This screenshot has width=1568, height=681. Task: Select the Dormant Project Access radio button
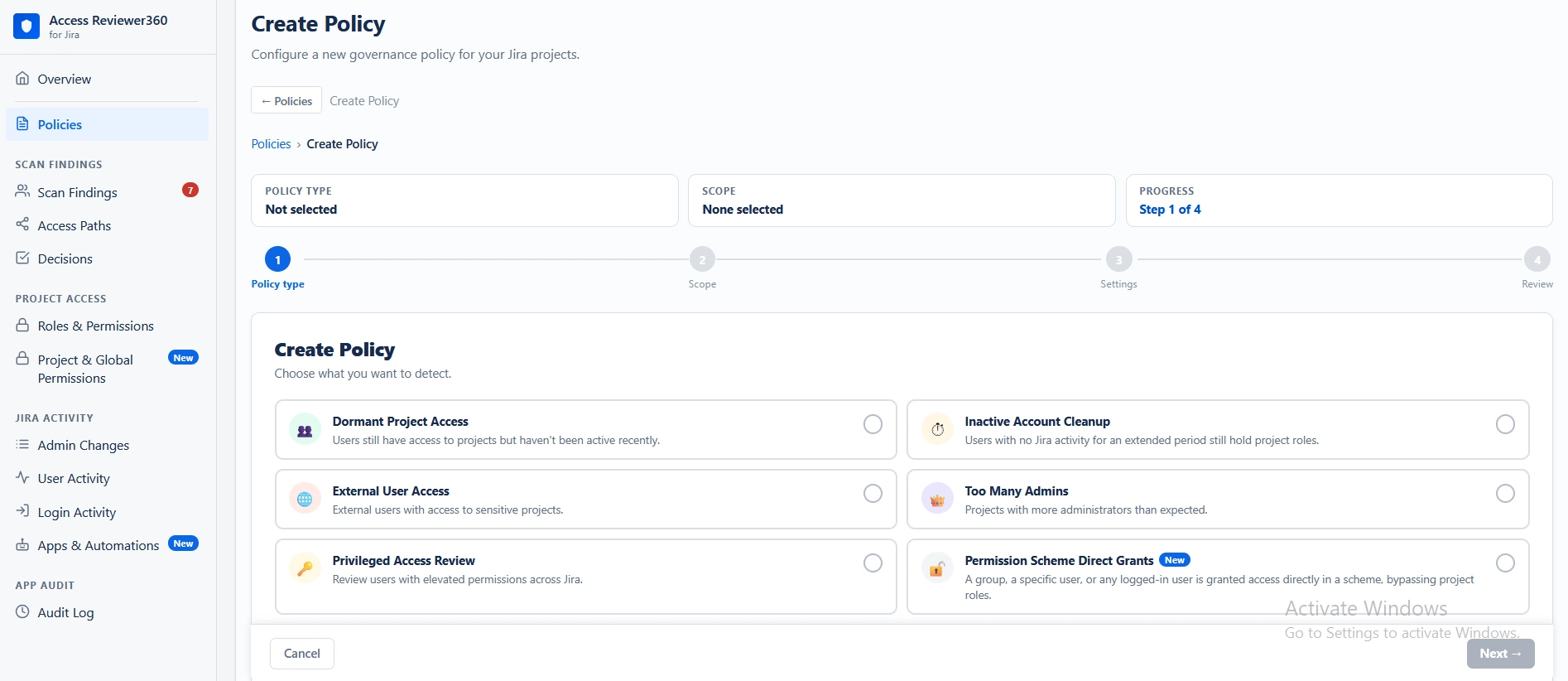873,424
